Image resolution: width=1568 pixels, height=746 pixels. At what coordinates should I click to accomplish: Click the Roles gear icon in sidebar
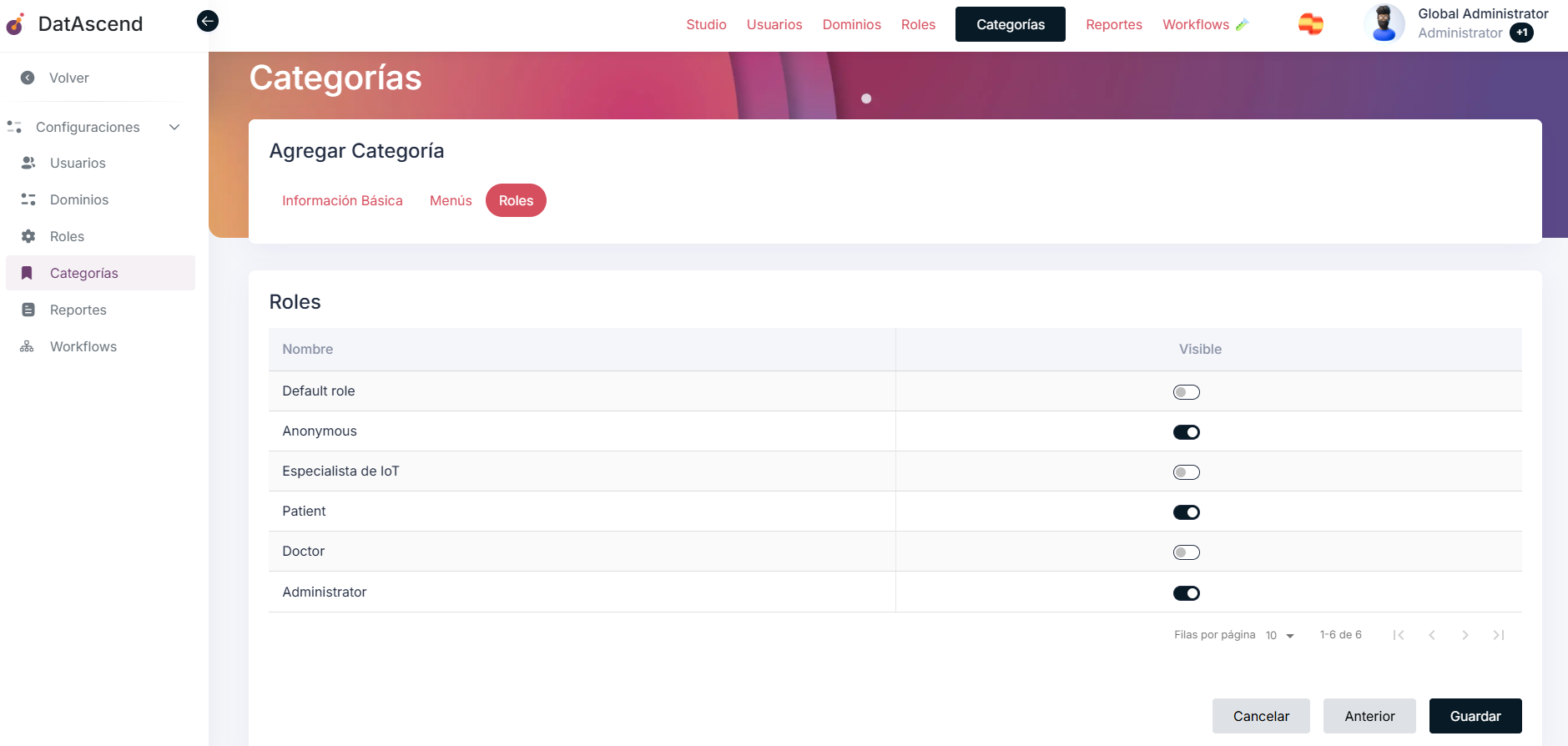28,236
